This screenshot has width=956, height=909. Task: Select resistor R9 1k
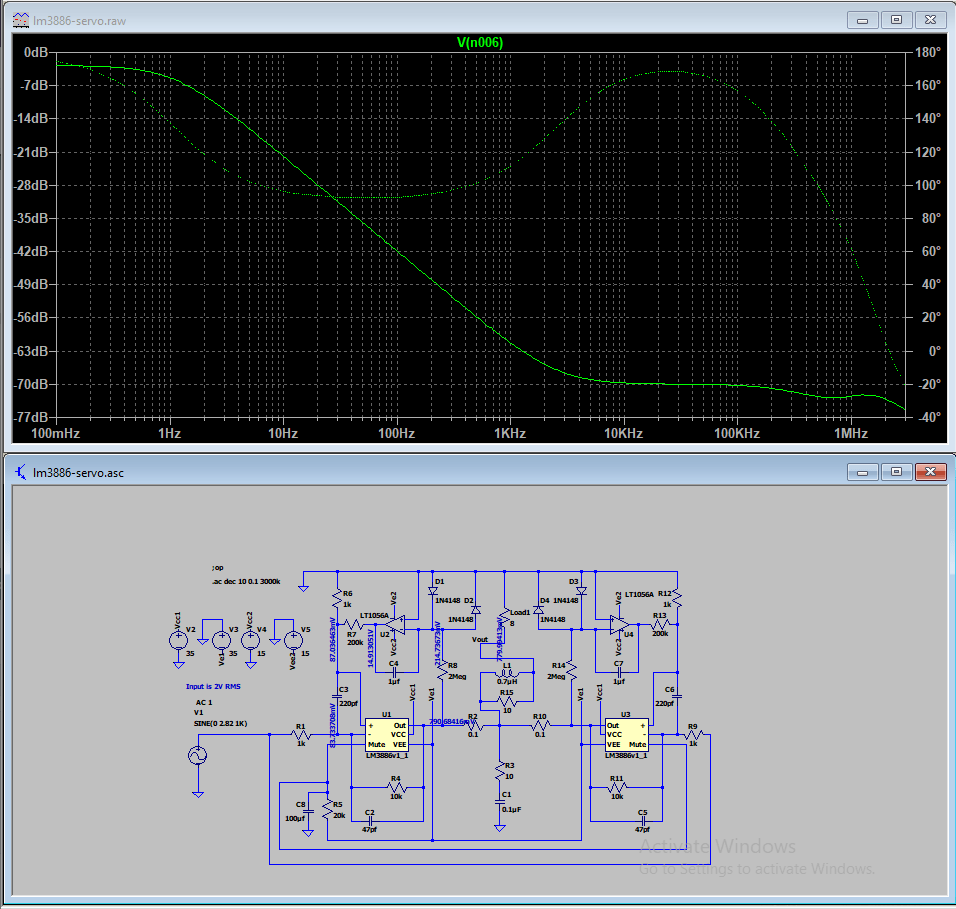pos(693,735)
